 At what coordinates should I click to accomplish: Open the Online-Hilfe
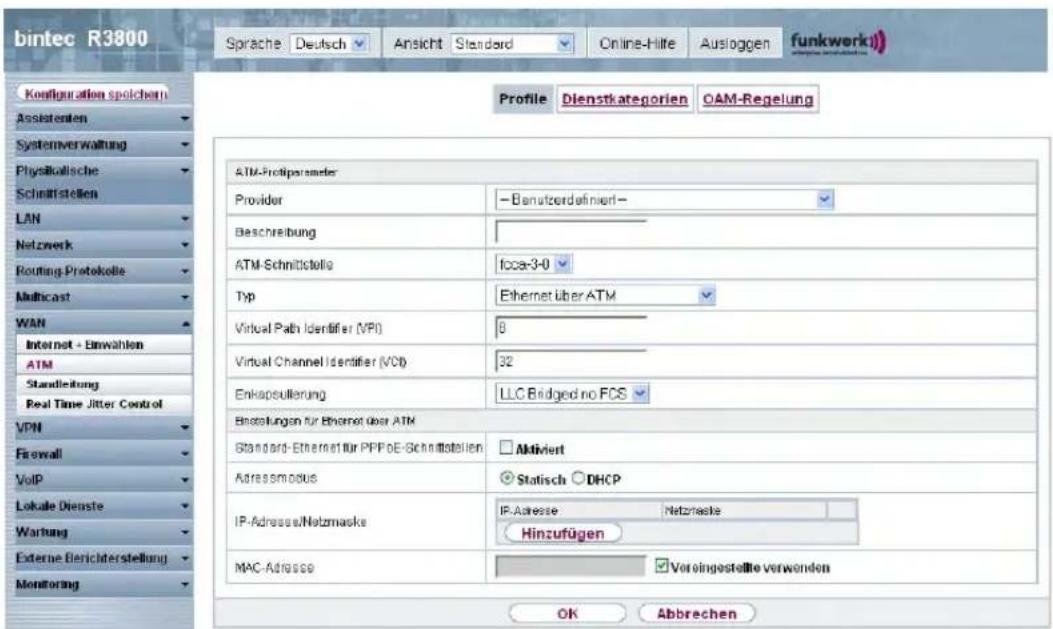[x=637, y=44]
